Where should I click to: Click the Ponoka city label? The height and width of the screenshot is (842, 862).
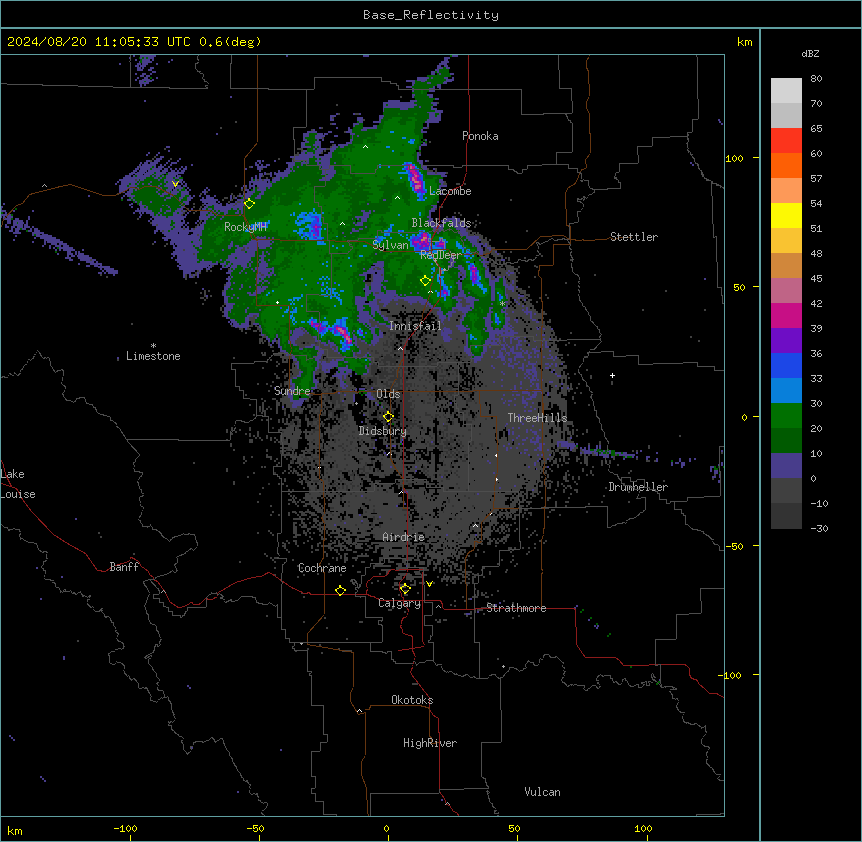pyautogui.click(x=480, y=136)
